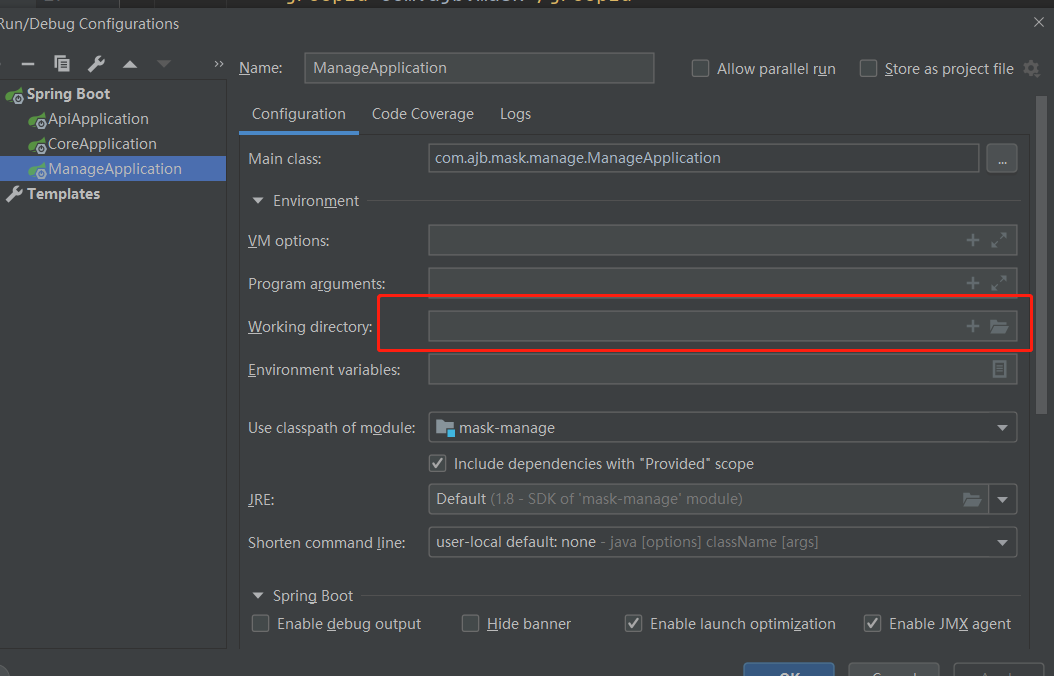Enable debug output checkbox
The height and width of the screenshot is (676, 1054).
[260, 624]
